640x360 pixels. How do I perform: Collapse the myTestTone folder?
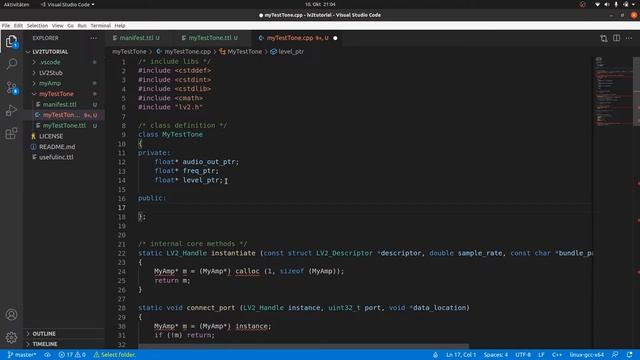56,94
